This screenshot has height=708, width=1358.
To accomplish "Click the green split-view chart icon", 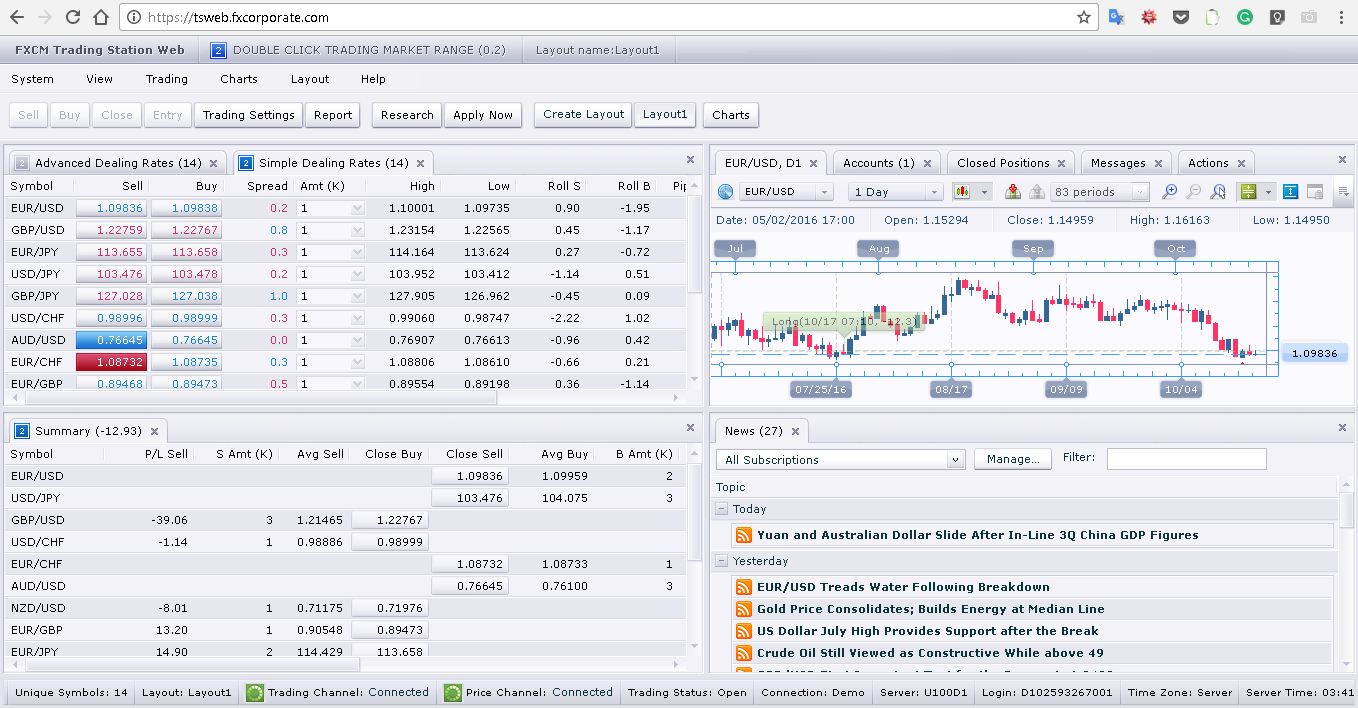I will pyautogui.click(x=1248, y=192).
